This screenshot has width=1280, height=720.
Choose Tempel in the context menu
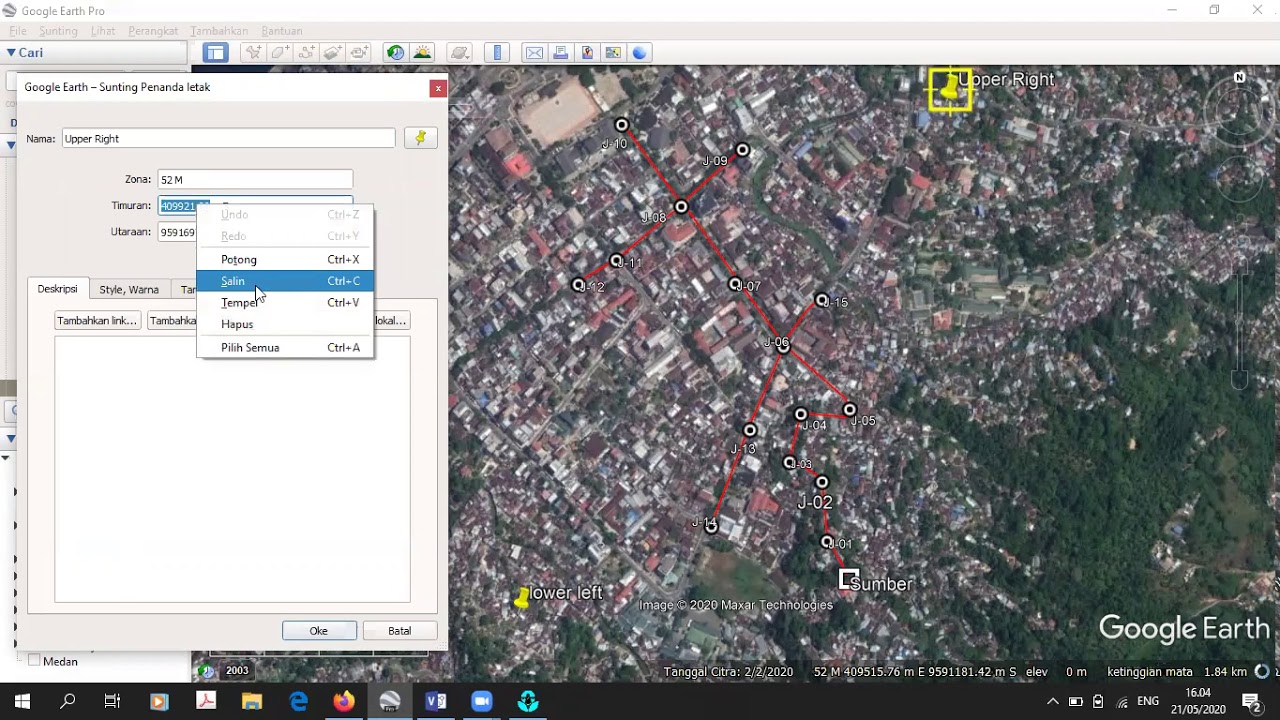[x=285, y=302]
